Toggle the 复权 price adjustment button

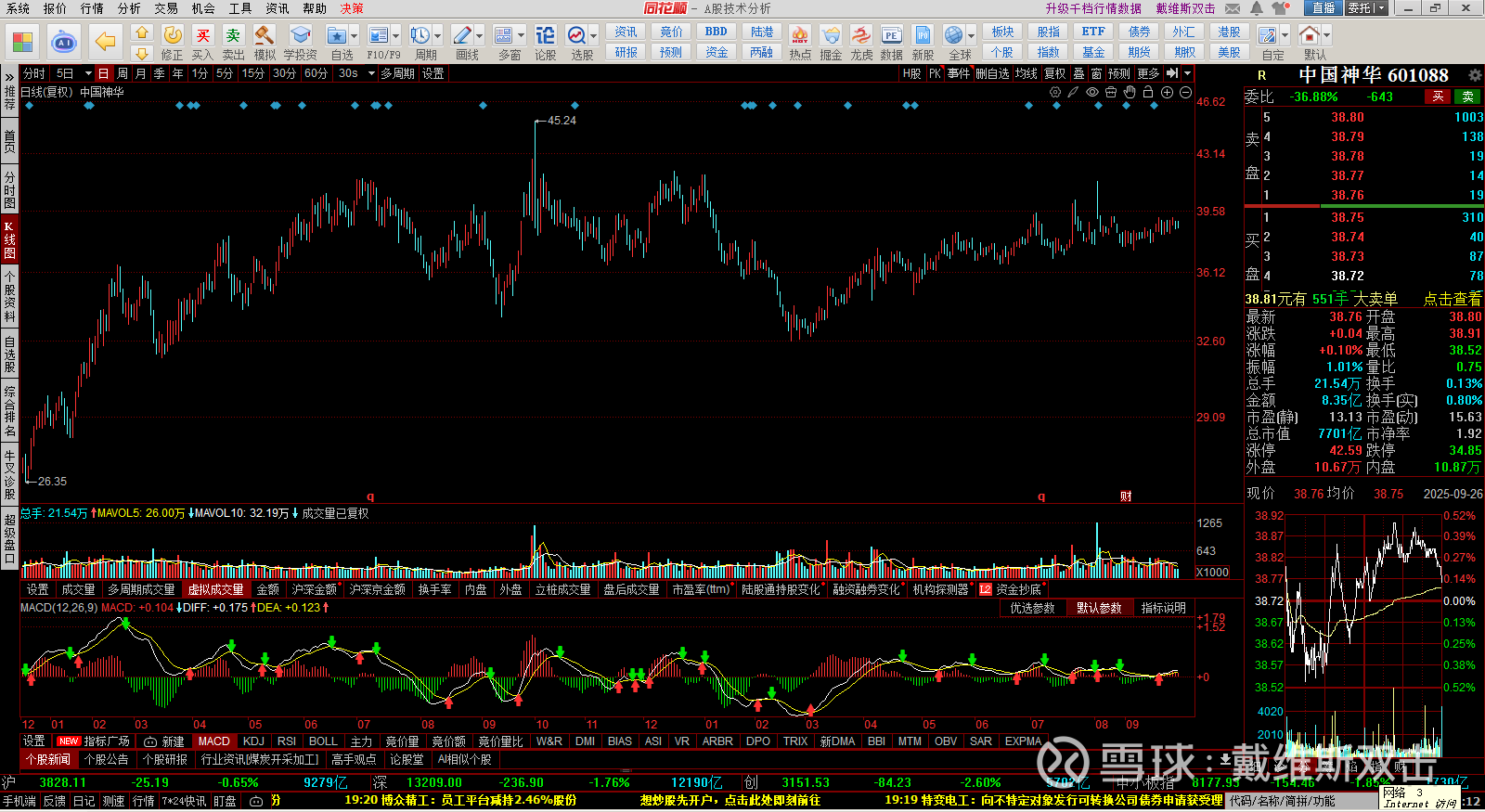(1055, 73)
